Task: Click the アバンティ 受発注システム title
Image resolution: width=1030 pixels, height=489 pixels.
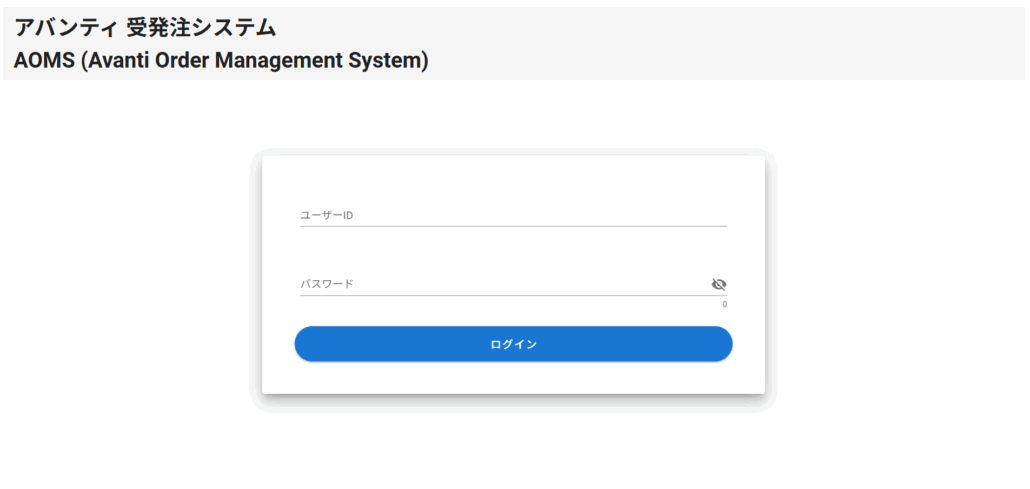Action: 145,28
